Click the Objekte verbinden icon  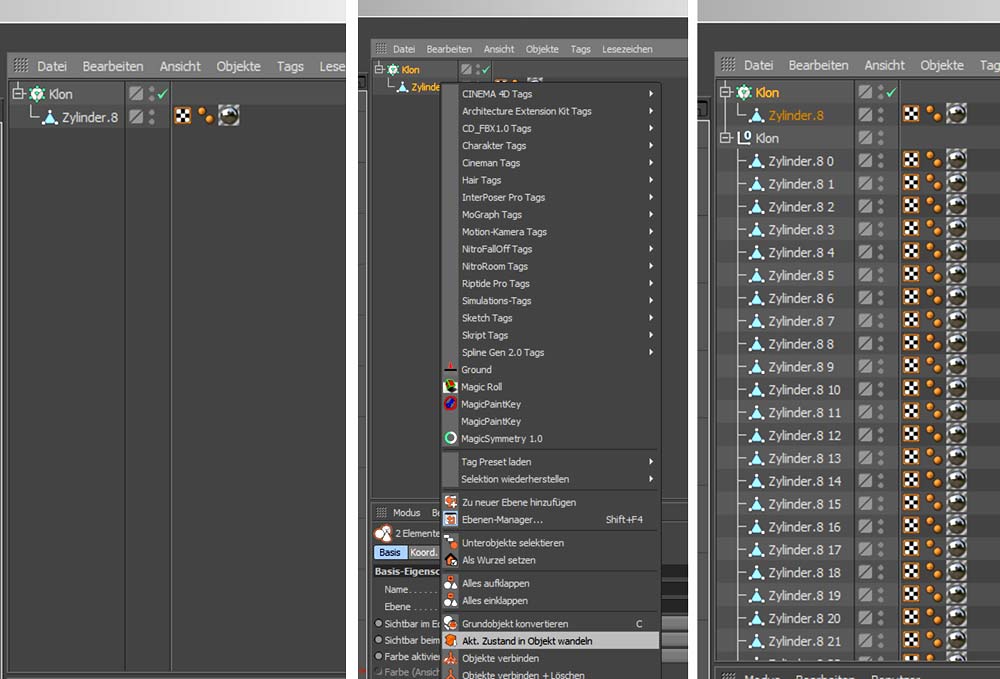[x=450, y=658]
